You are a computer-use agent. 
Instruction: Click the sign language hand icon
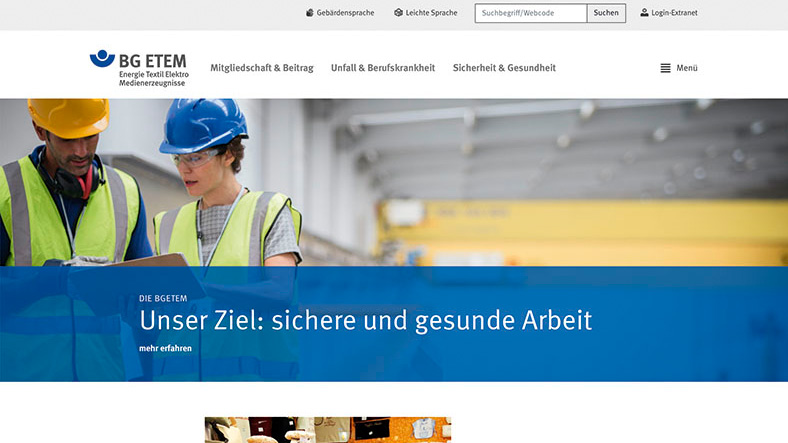(x=310, y=13)
